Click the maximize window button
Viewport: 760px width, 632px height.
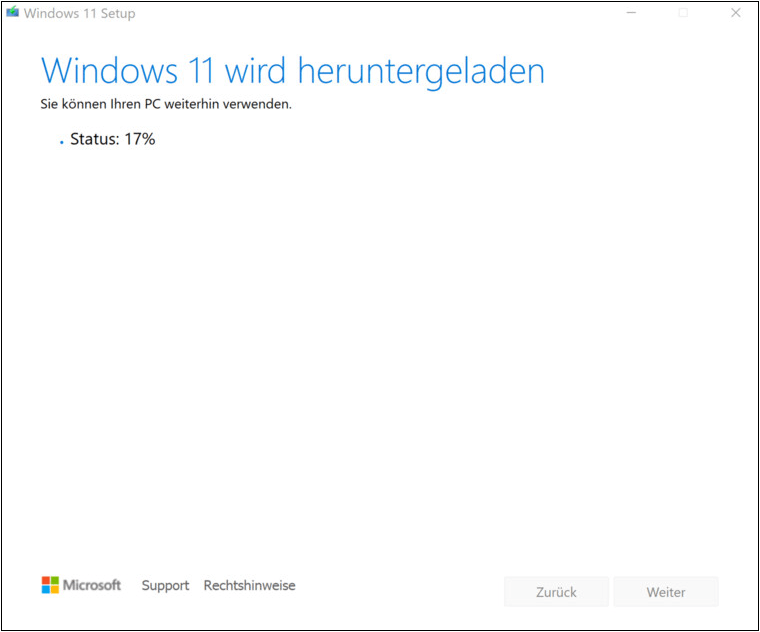[x=683, y=13]
